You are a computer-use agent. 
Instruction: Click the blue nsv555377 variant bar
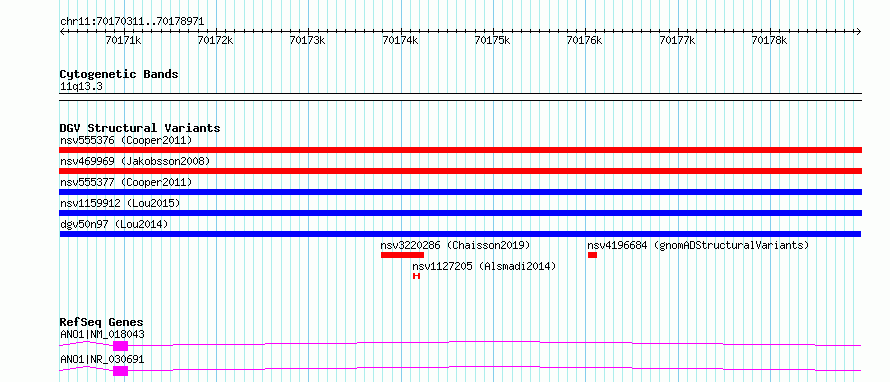460,192
